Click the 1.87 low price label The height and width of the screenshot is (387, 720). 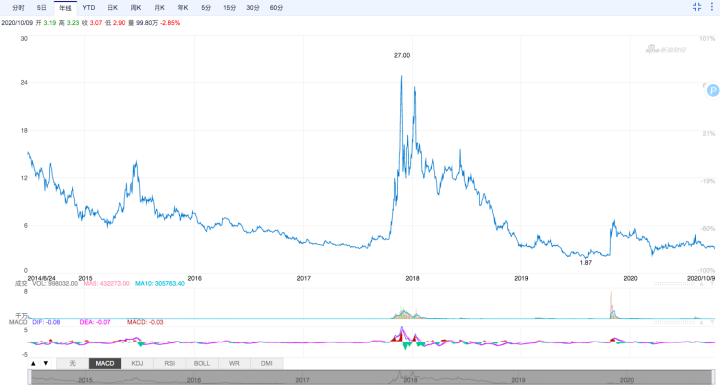tap(585, 263)
